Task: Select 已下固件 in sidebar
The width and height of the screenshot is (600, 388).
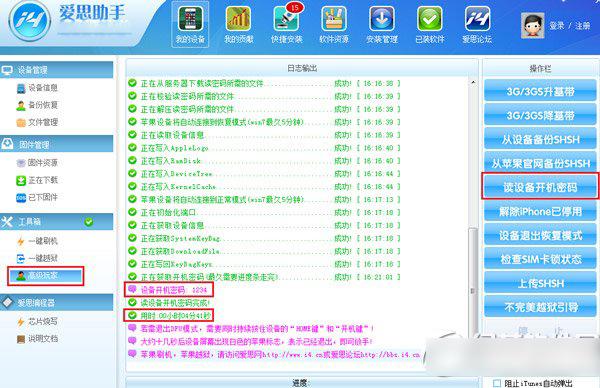Action: pyautogui.click(x=38, y=197)
